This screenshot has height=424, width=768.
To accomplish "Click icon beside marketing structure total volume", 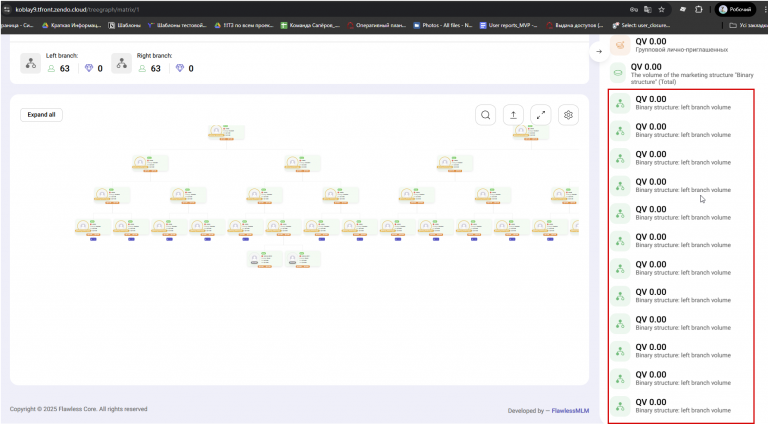I will [x=618, y=73].
